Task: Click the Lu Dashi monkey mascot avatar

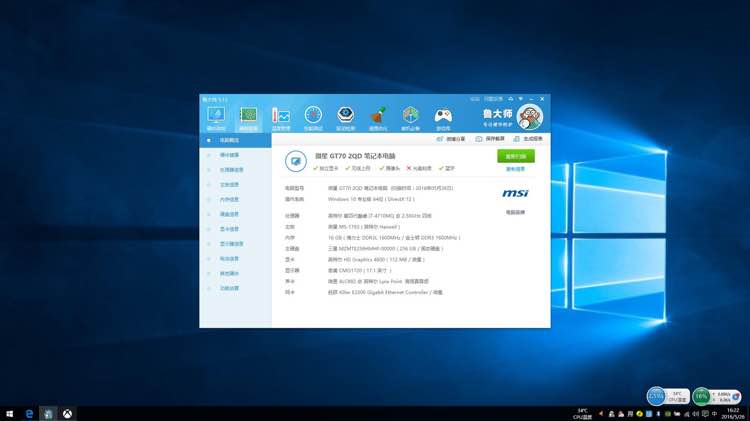Action: (530, 117)
